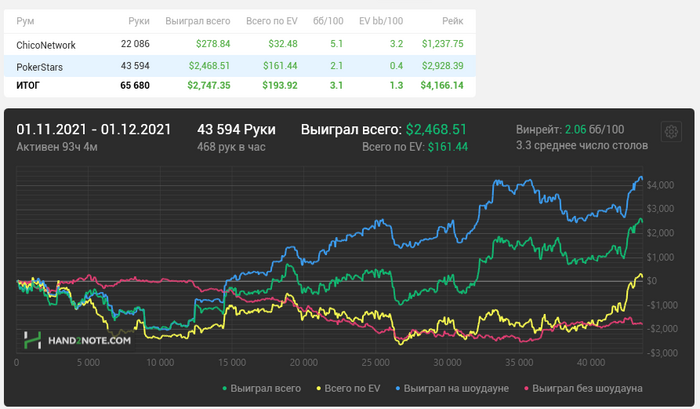Click ChicoNetwork hands value 22 086
This screenshot has width=700, height=409.
click(x=135, y=44)
